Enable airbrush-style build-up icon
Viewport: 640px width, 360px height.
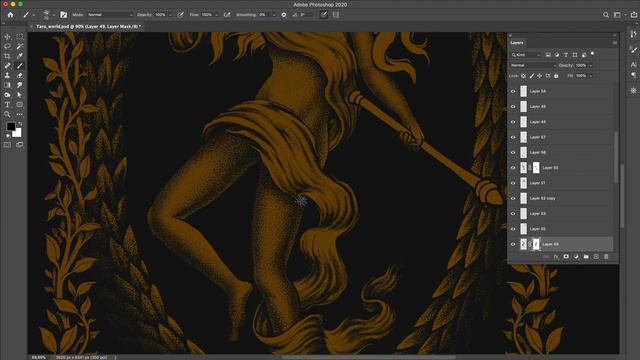click(x=227, y=15)
